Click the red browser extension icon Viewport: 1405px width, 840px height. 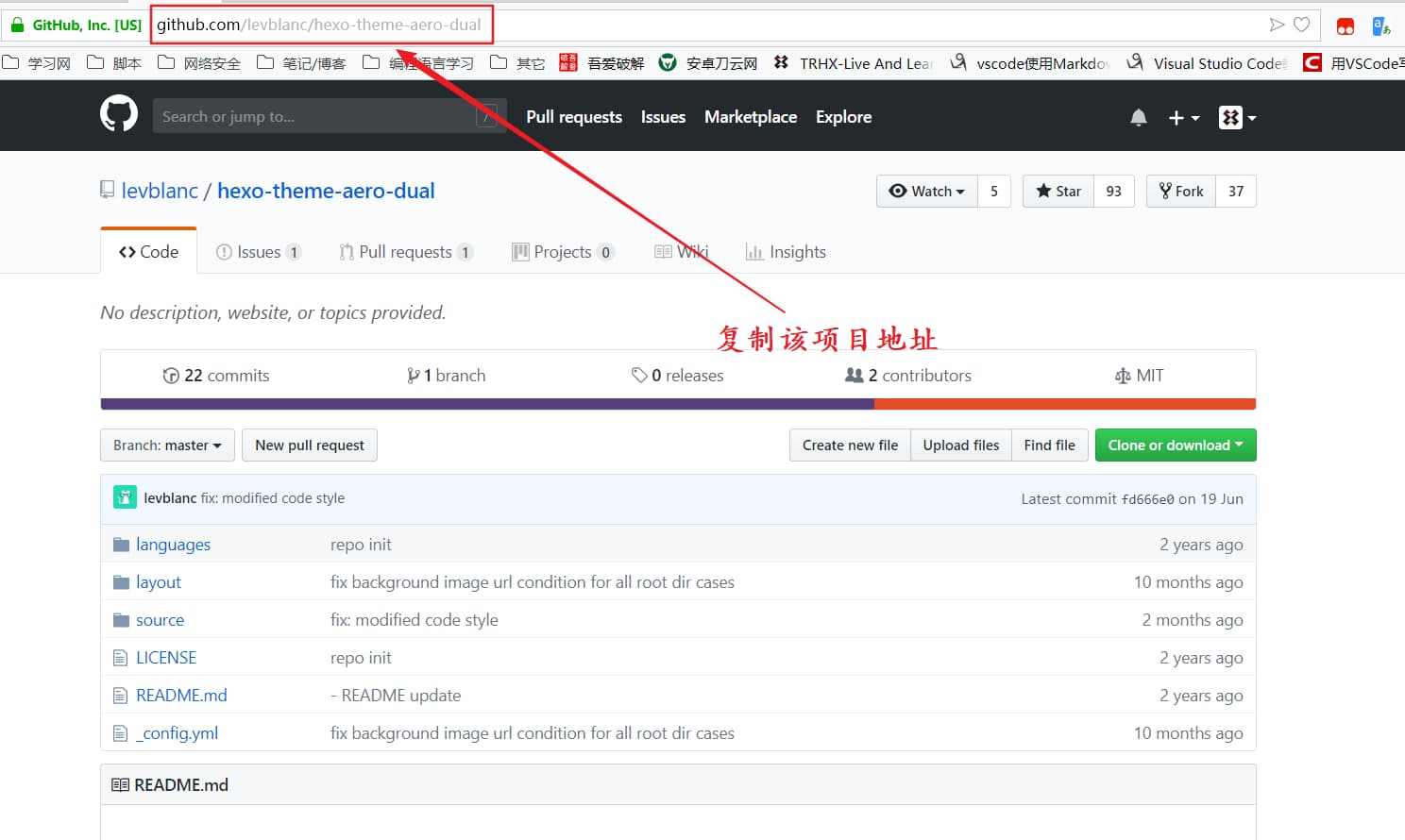tap(1346, 26)
